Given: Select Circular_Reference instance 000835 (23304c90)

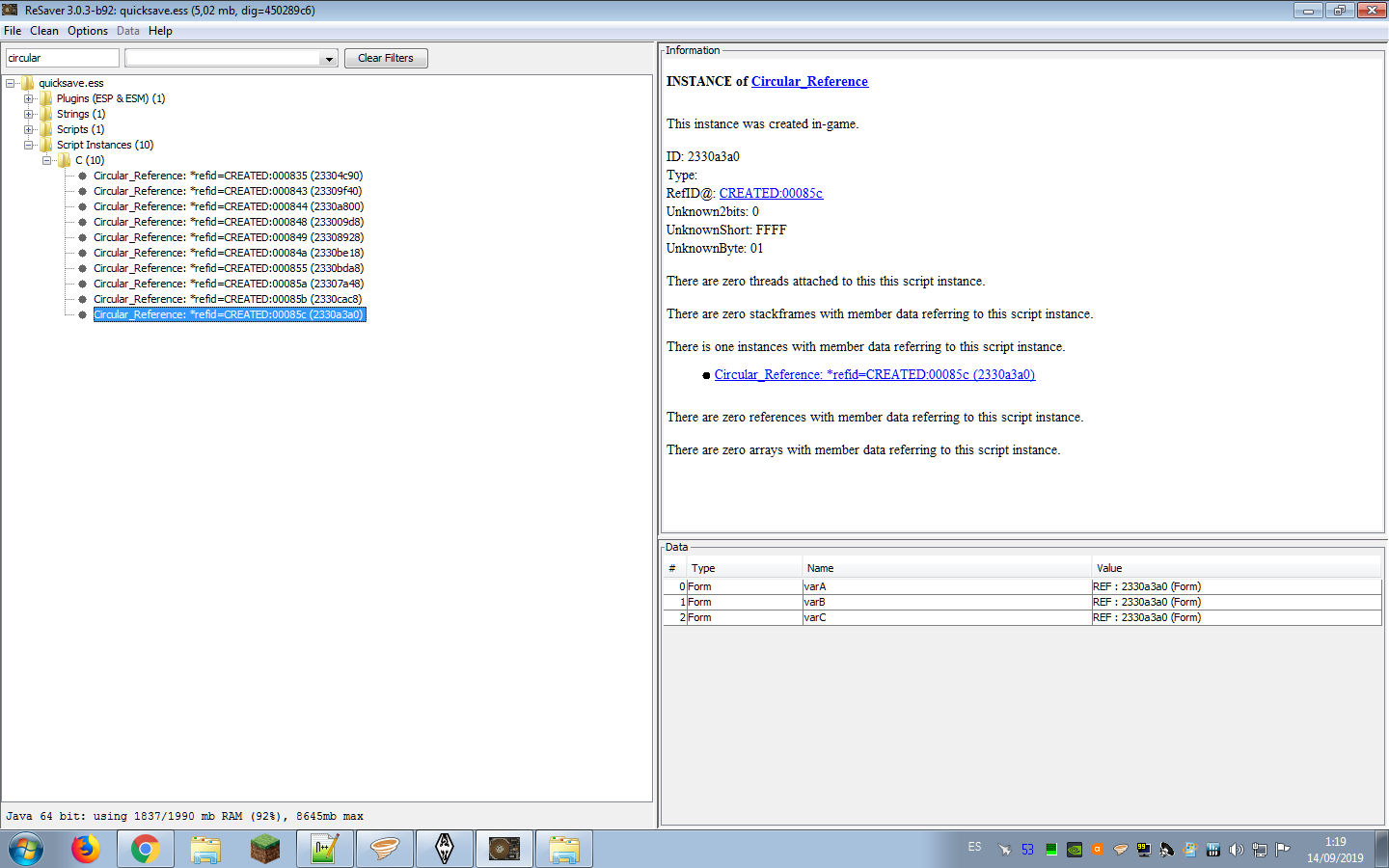Looking at the screenshot, I should point(228,176).
